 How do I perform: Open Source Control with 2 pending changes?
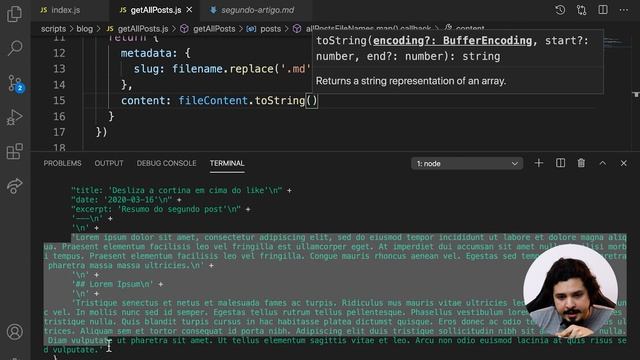16,83
